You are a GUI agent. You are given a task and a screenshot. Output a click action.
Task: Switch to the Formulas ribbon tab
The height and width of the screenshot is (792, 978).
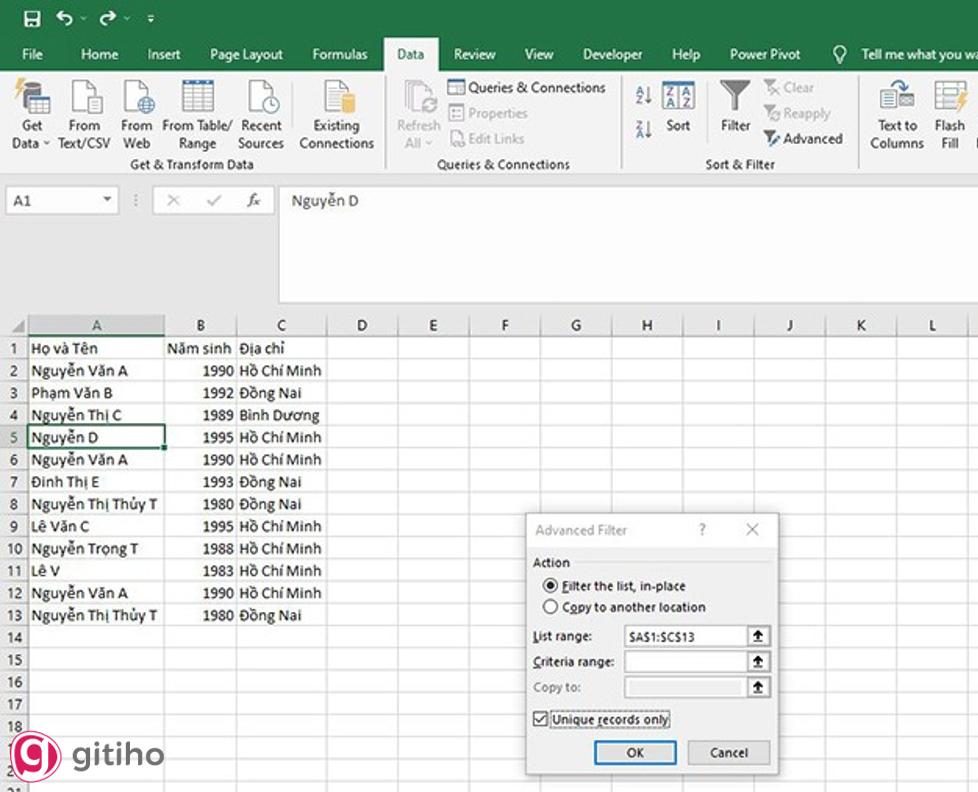click(x=339, y=54)
